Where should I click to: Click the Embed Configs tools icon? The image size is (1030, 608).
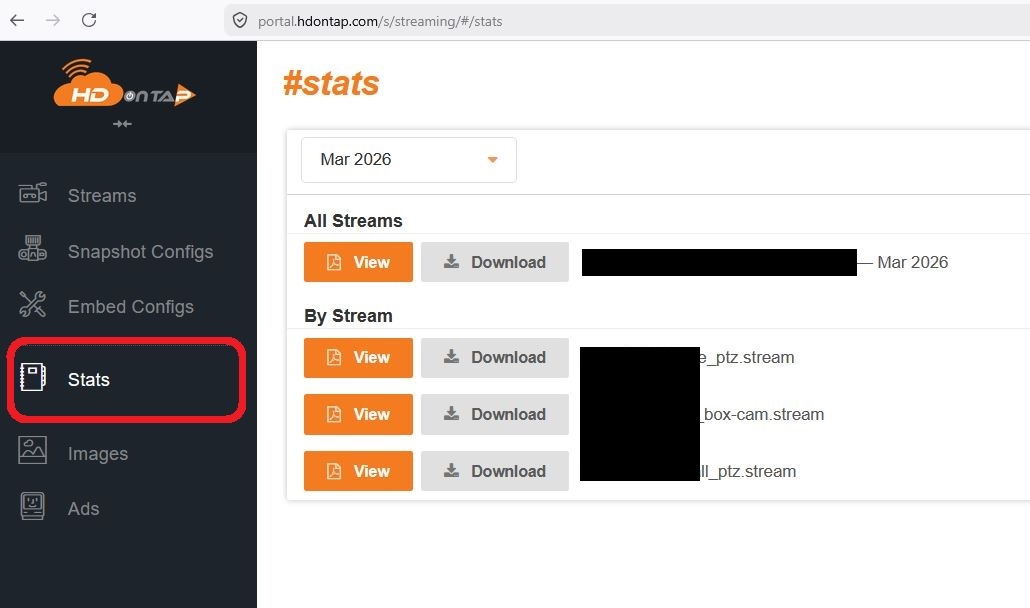pyautogui.click(x=33, y=306)
